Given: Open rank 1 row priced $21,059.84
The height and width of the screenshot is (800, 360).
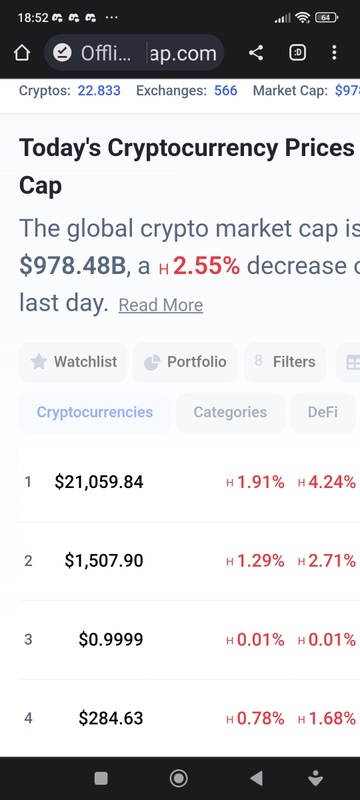Looking at the screenshot, I should tap(189, 482).
